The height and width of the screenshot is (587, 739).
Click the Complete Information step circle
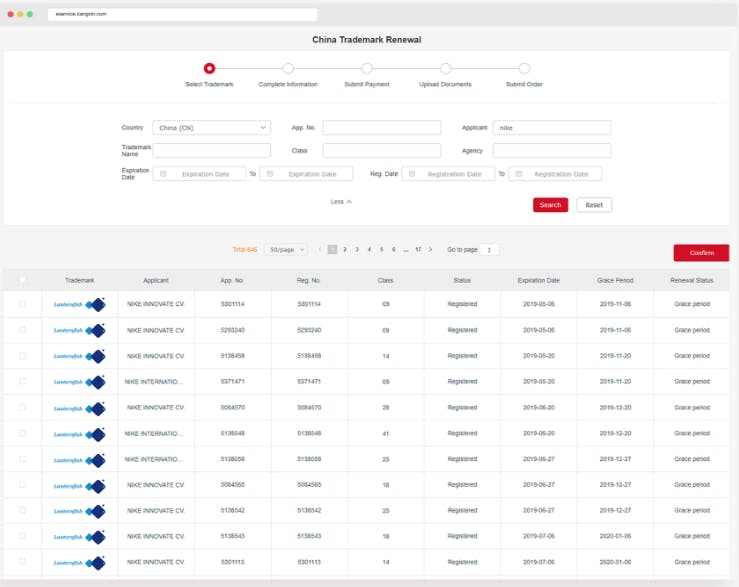288,68
